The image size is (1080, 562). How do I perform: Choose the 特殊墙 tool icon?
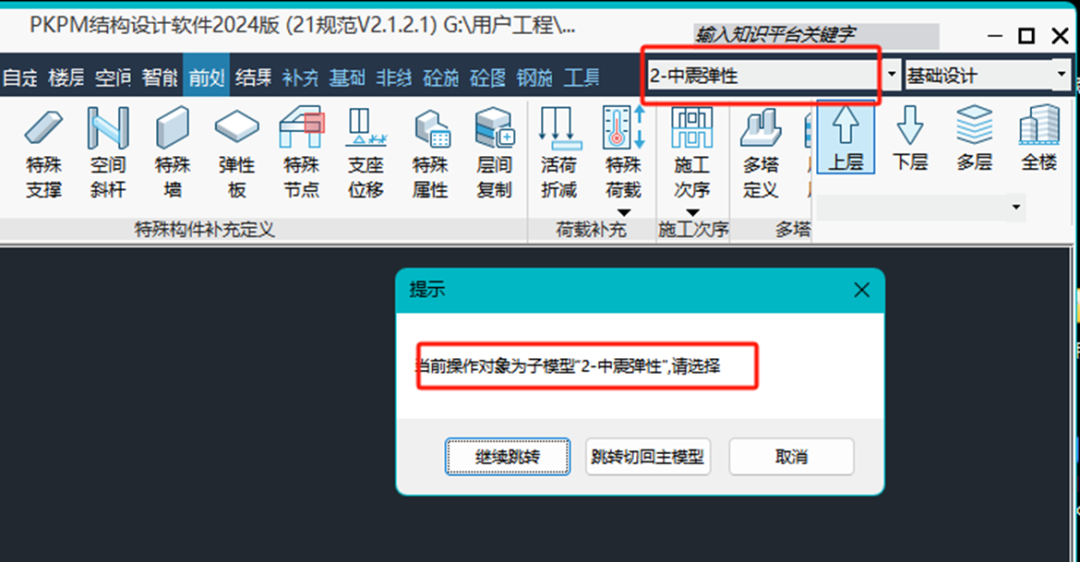pyautogui.click(x=172, y=128)
